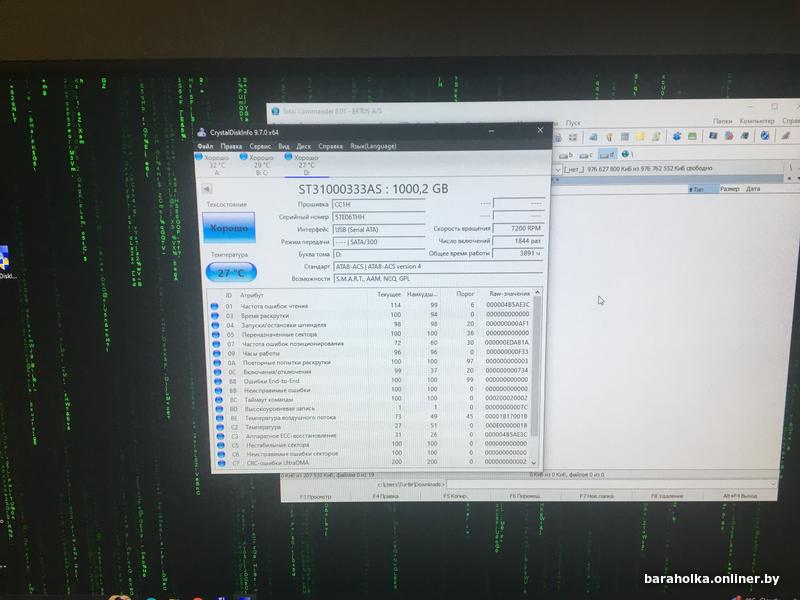800x600 pixels.
Task: Select drive c button in Total Commander
Action: 585,155
